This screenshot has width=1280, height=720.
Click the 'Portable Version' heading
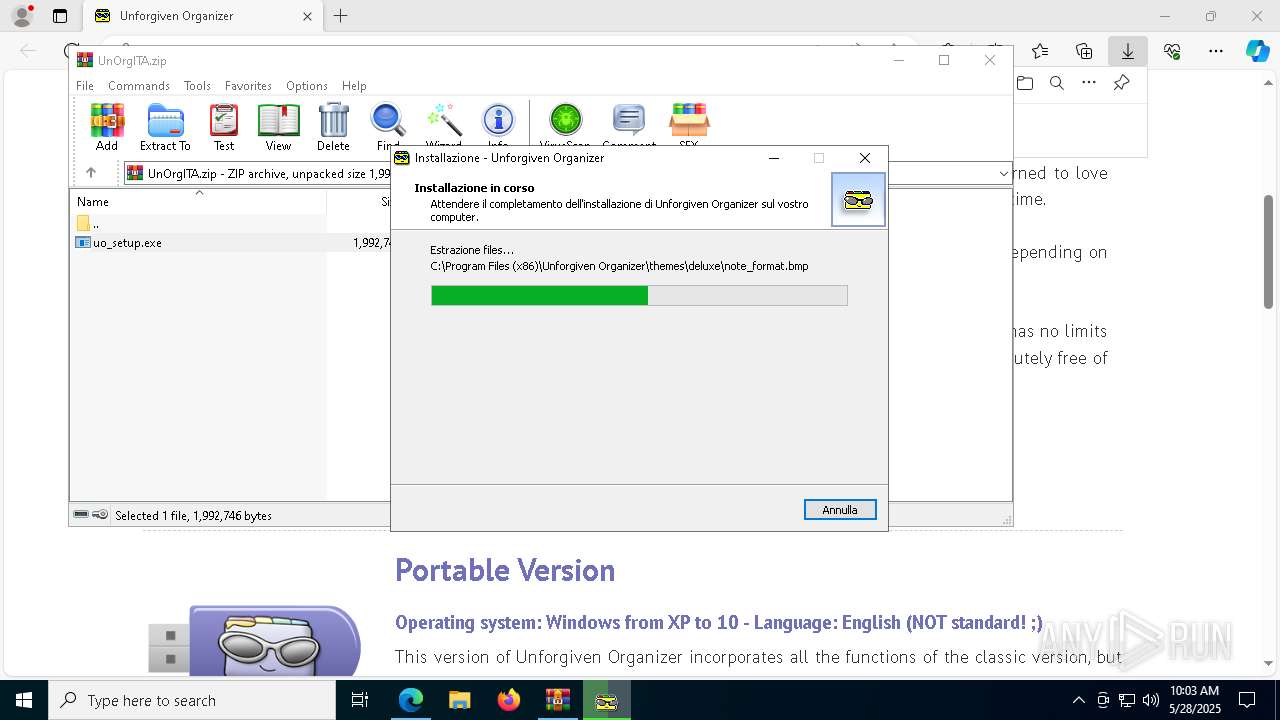(x=505, y=570)
